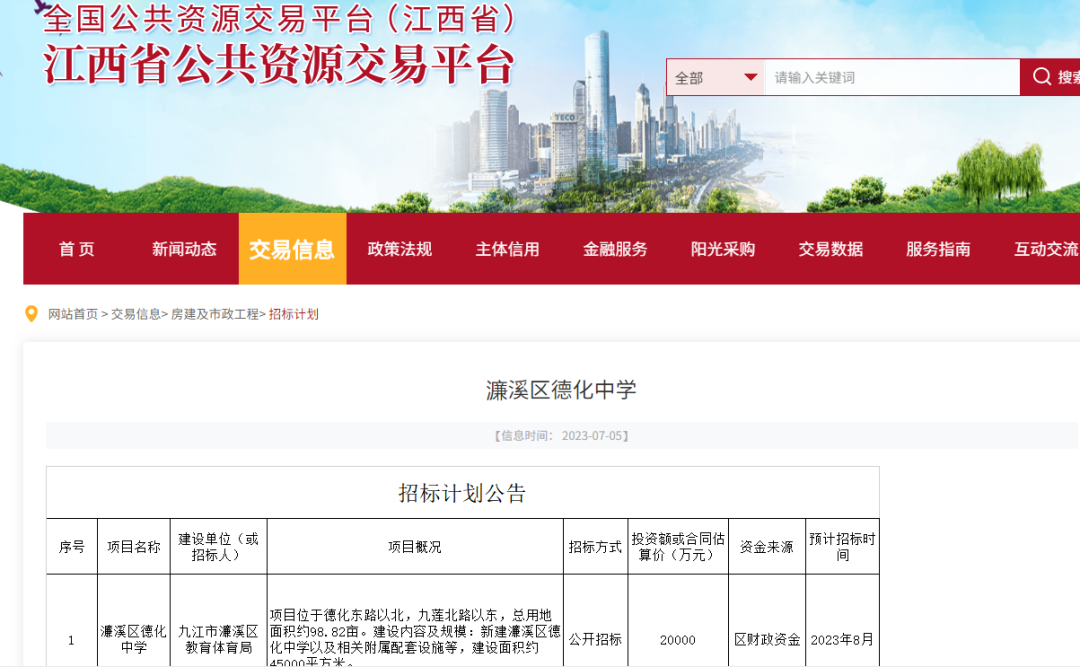
Task: Click the 项目概况 column header
Action: [415, 547]
